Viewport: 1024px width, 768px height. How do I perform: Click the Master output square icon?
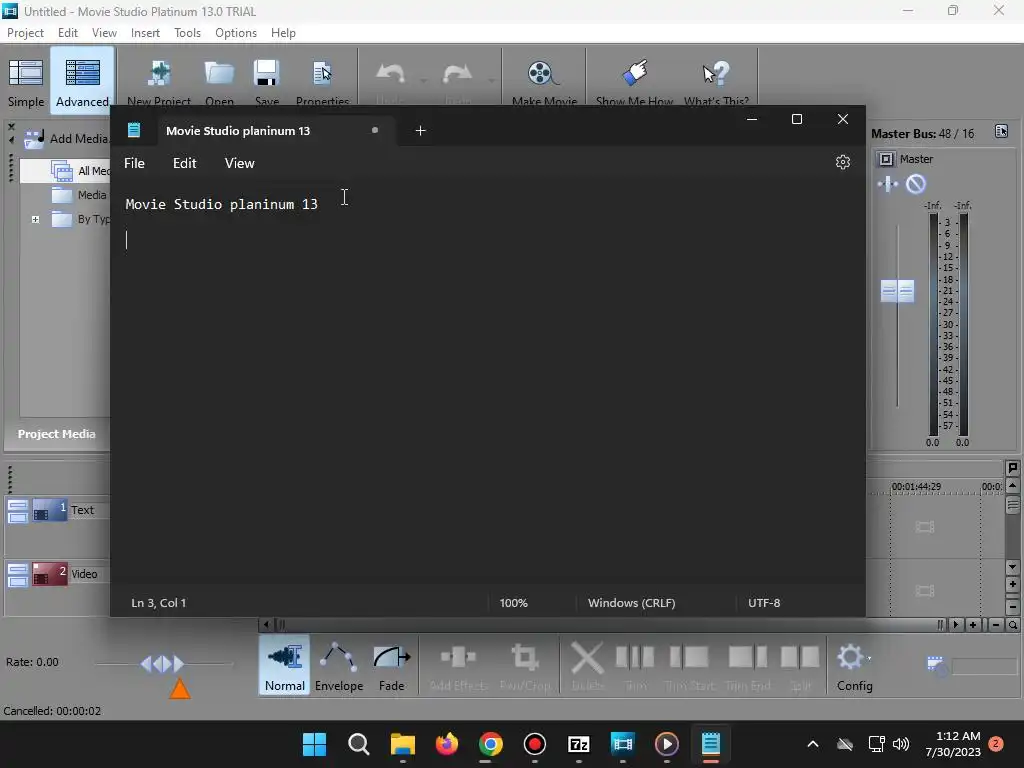tap(886, 159)
